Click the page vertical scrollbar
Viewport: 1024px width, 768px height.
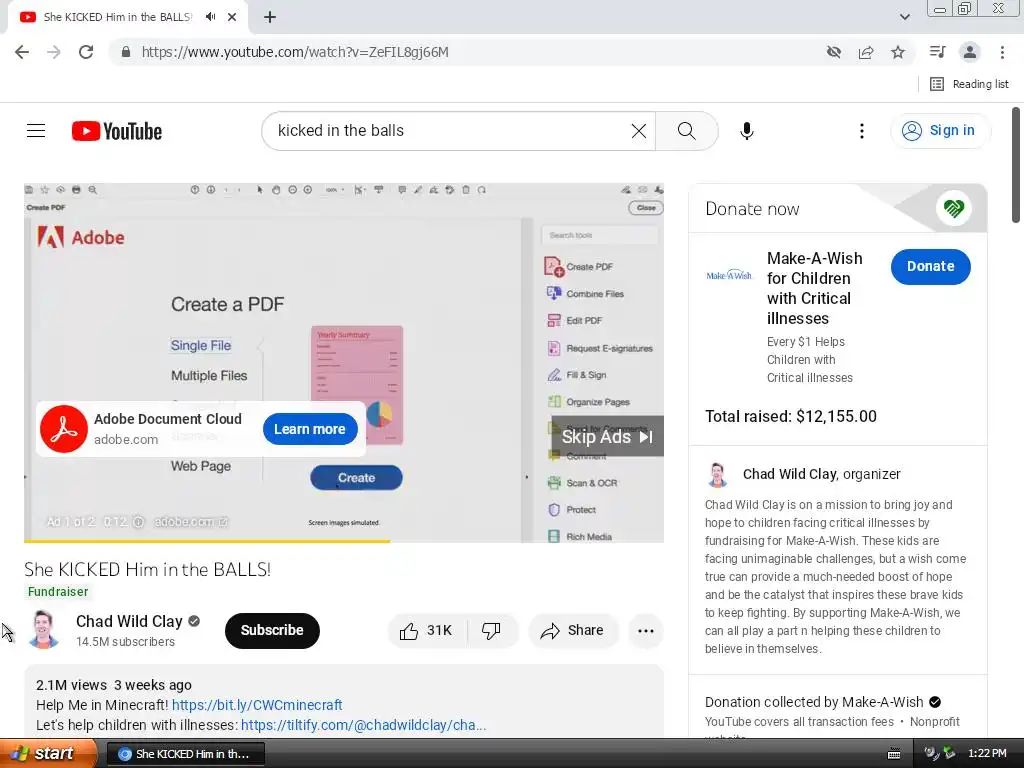point(1016,165)
